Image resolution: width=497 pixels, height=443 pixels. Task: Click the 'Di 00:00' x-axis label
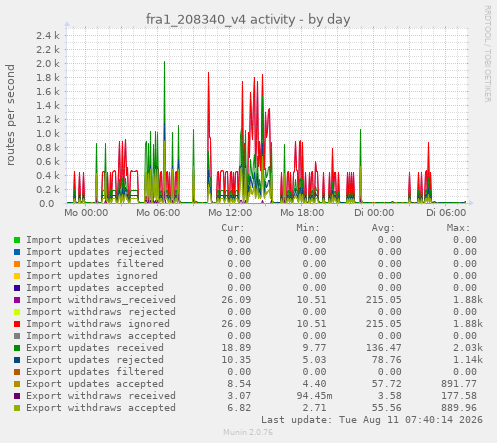(374, 213)
